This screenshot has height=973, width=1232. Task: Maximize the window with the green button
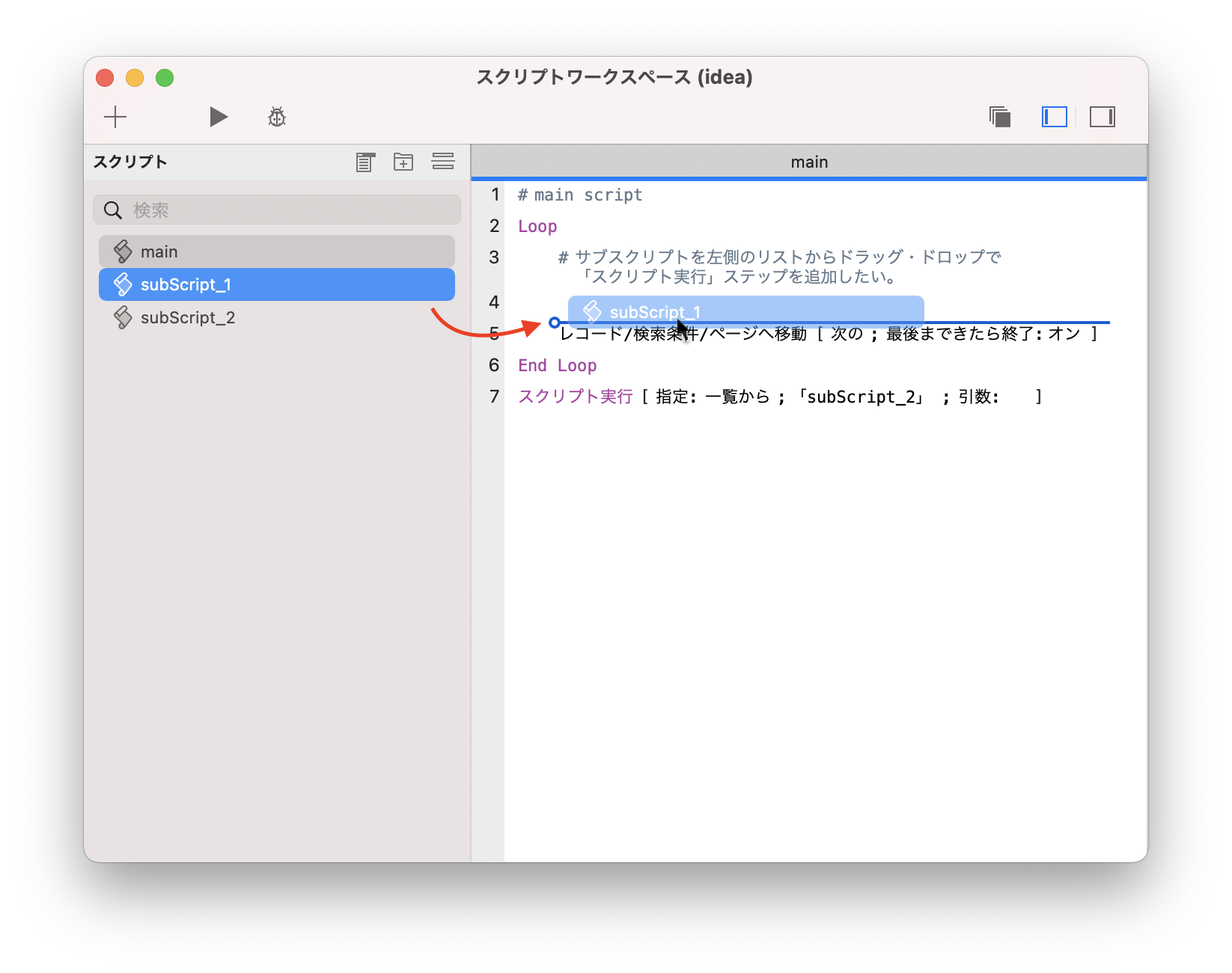165,78
